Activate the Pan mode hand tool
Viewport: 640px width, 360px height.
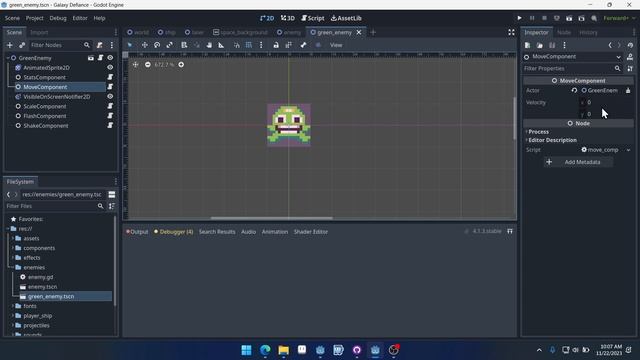coord(209,45)
